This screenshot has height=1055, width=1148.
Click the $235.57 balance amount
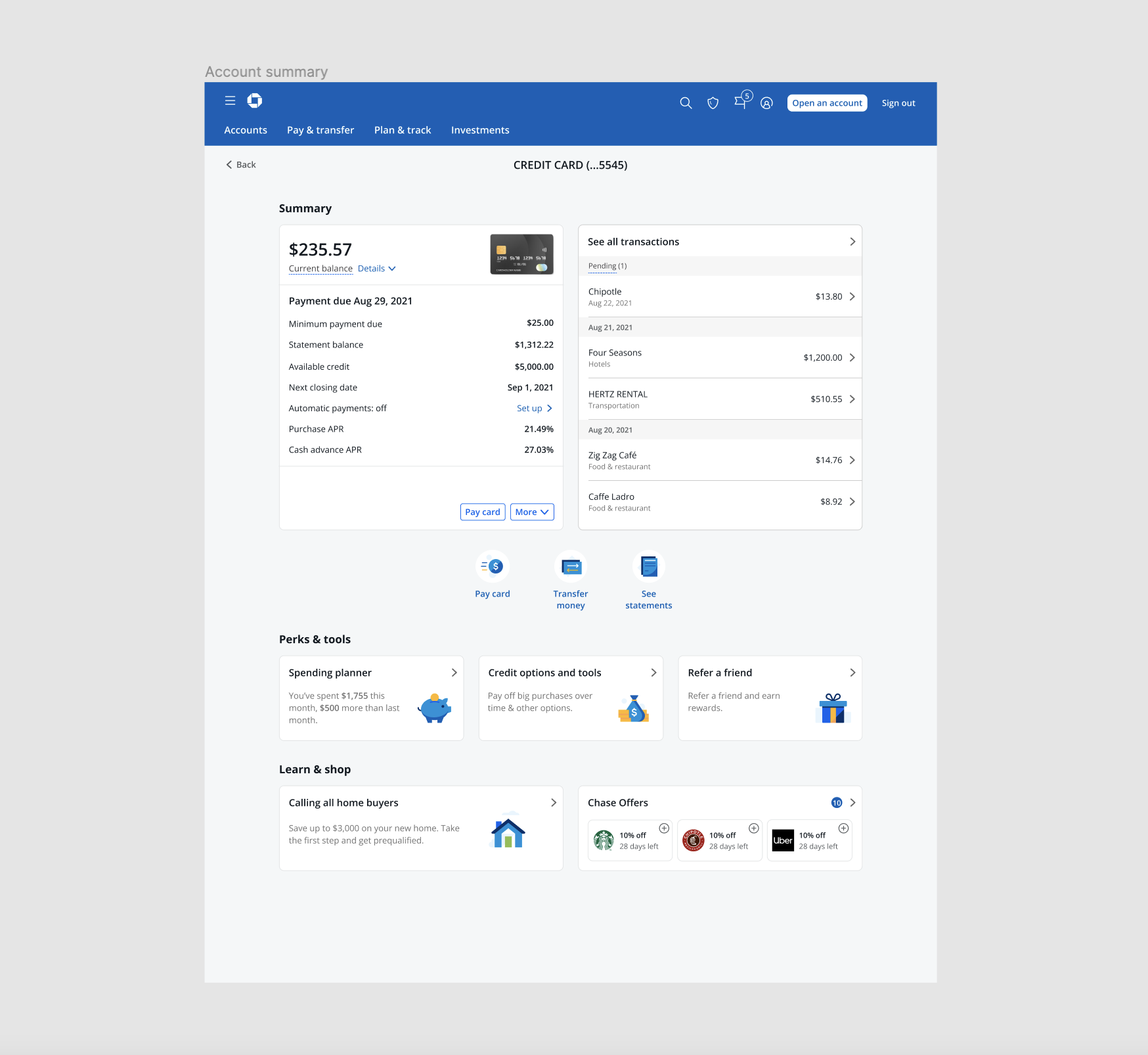coord(320,250)
